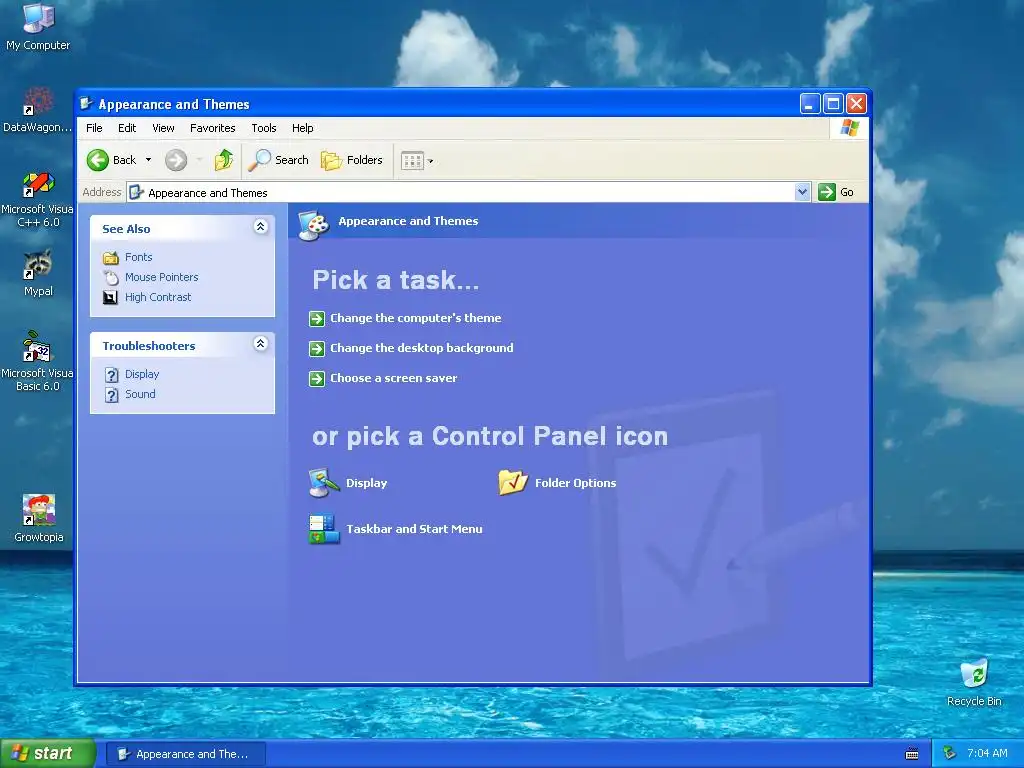Click the arrow beside Choose a screen saver
The height and width of the screenshot is (768, 1024).
[x=317, y=379]
